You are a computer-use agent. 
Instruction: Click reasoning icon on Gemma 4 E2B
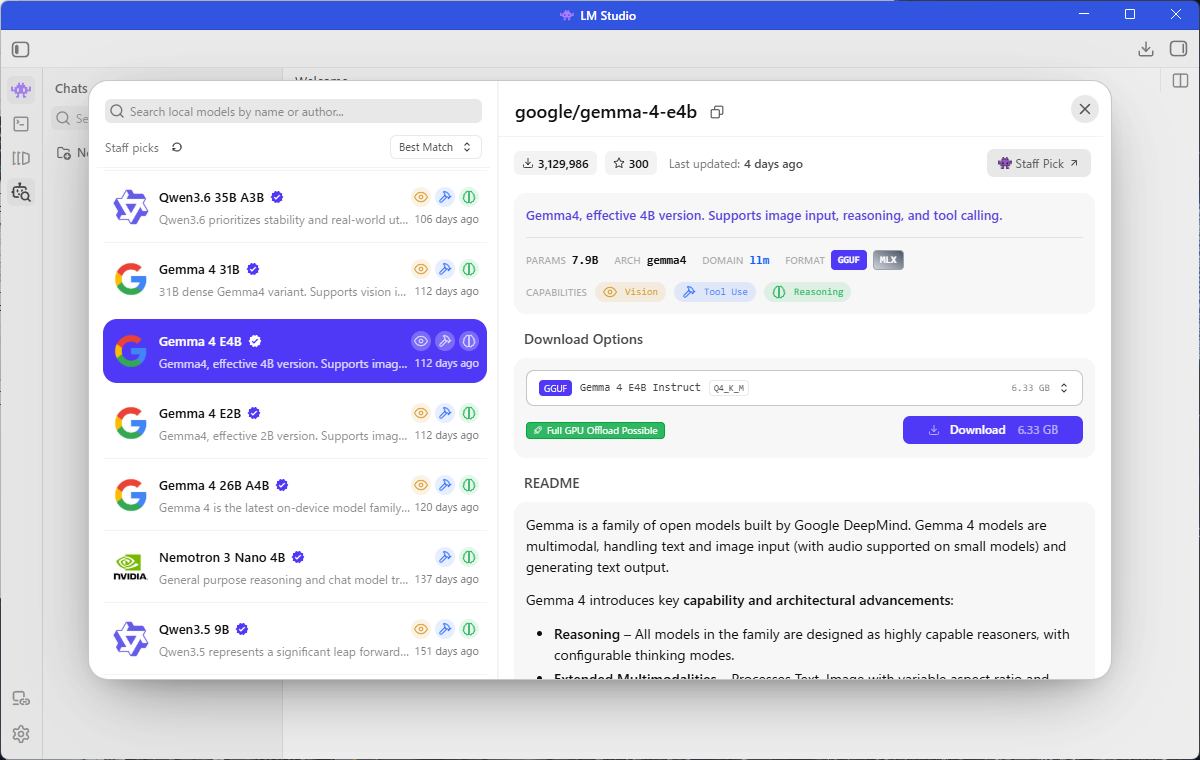click(x=469, y=413)
